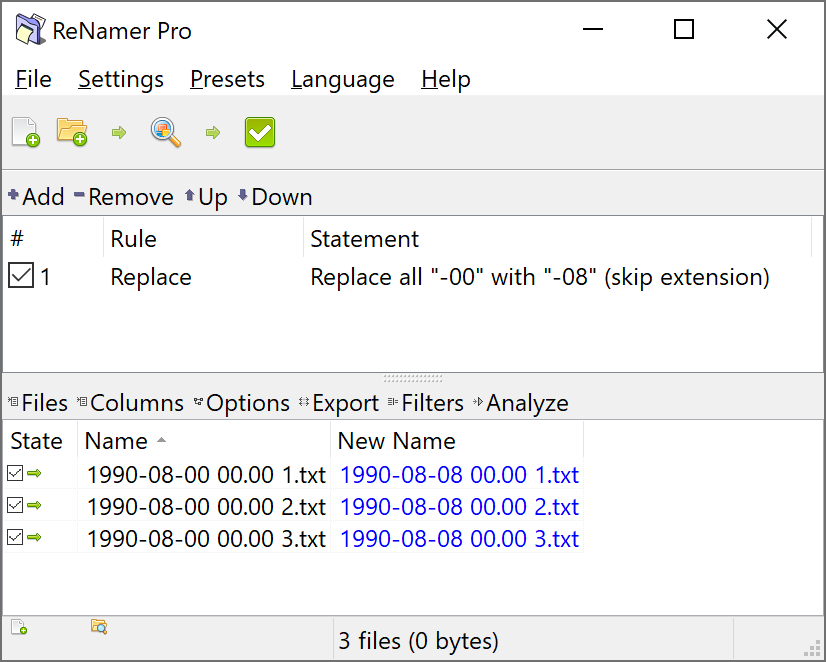826x662 pixels.
Task: Open the Export dropdown menu
Action: (339, 403)
